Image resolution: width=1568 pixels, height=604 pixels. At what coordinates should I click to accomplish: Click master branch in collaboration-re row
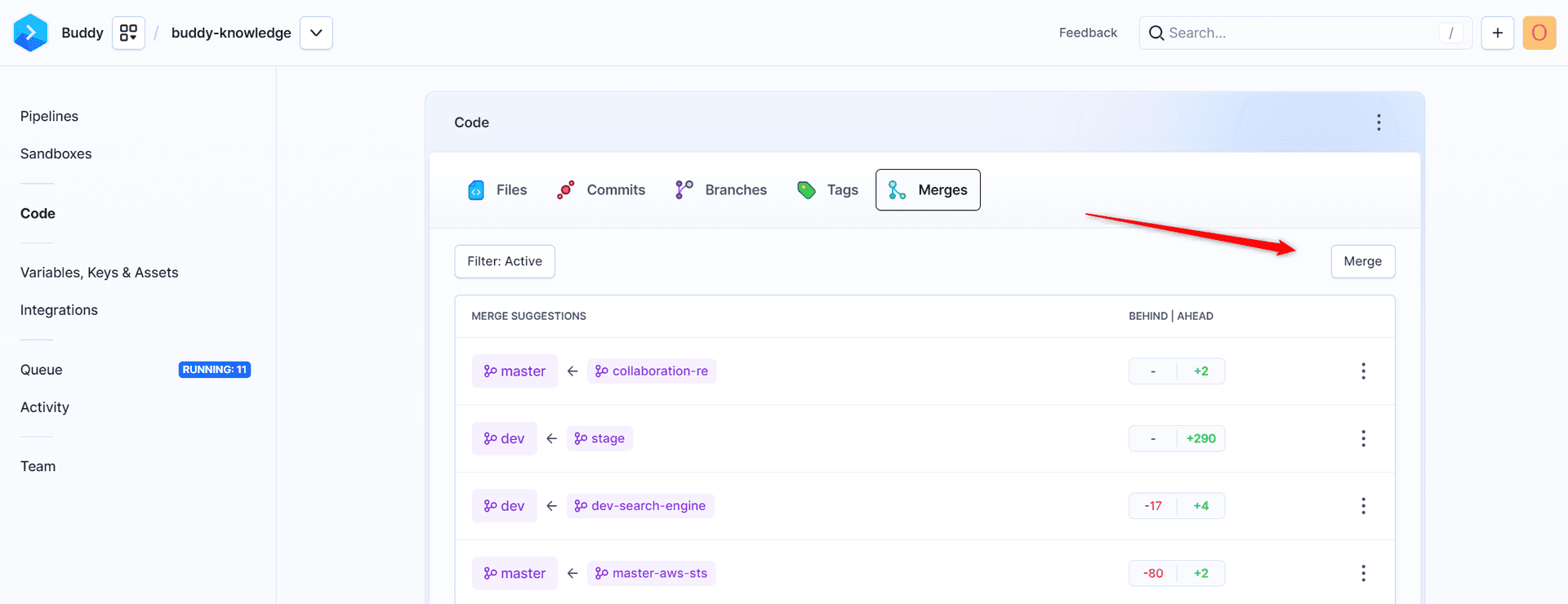point(514,371)
